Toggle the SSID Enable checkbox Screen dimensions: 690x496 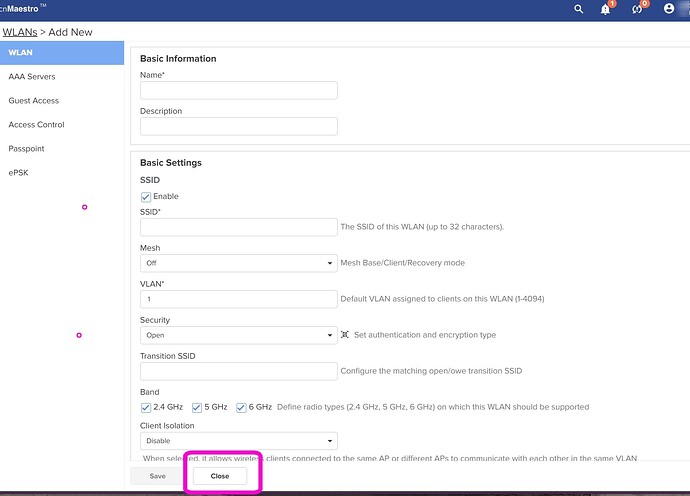click(x=146, y=197)
